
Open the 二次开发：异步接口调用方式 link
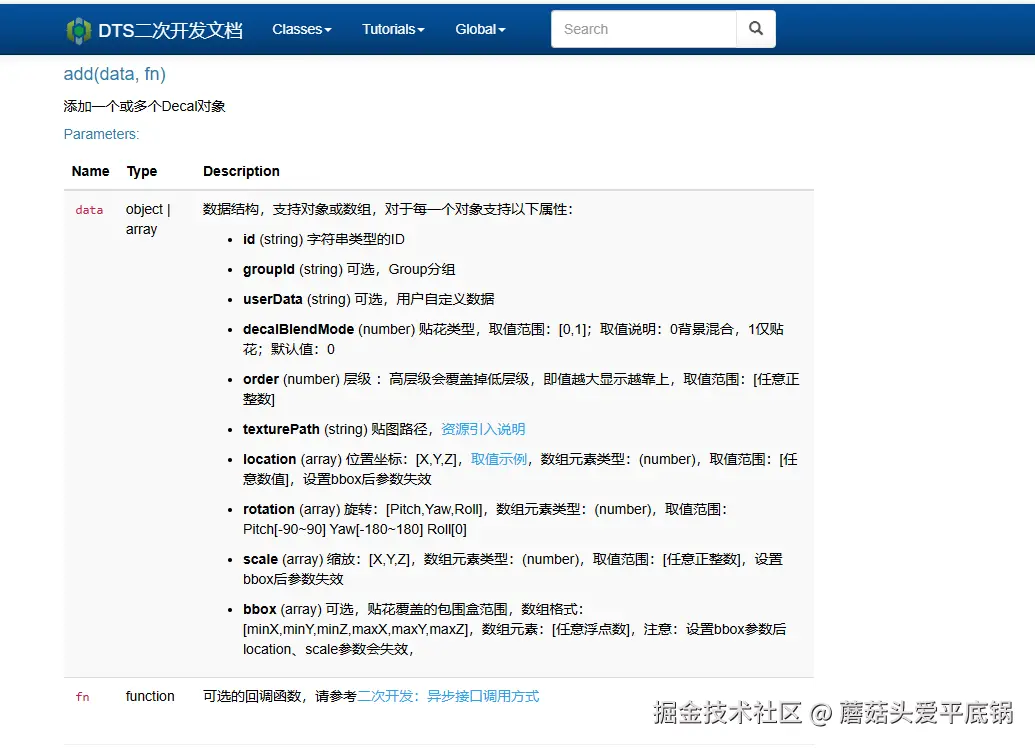(448, 696)
